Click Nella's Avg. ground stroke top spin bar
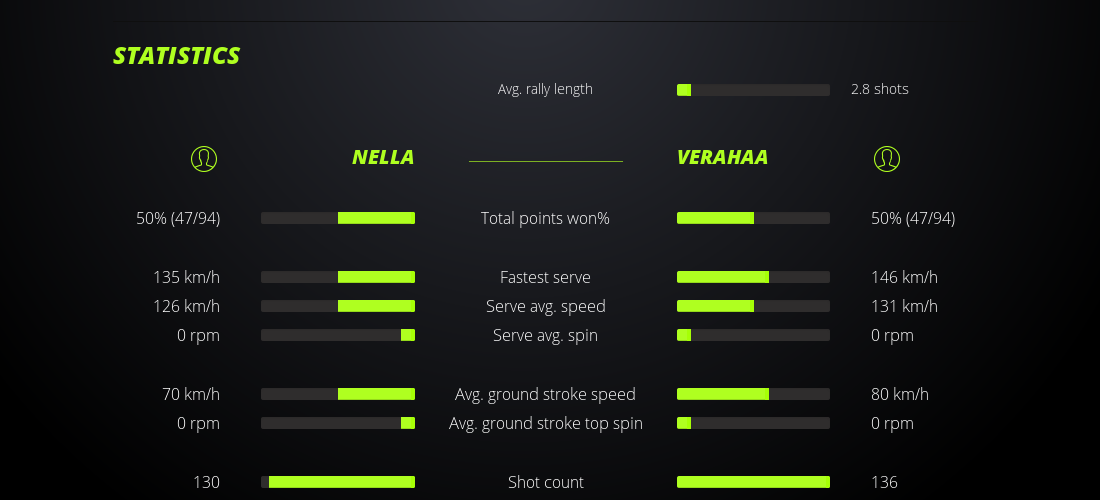 [x=338, y=423]
